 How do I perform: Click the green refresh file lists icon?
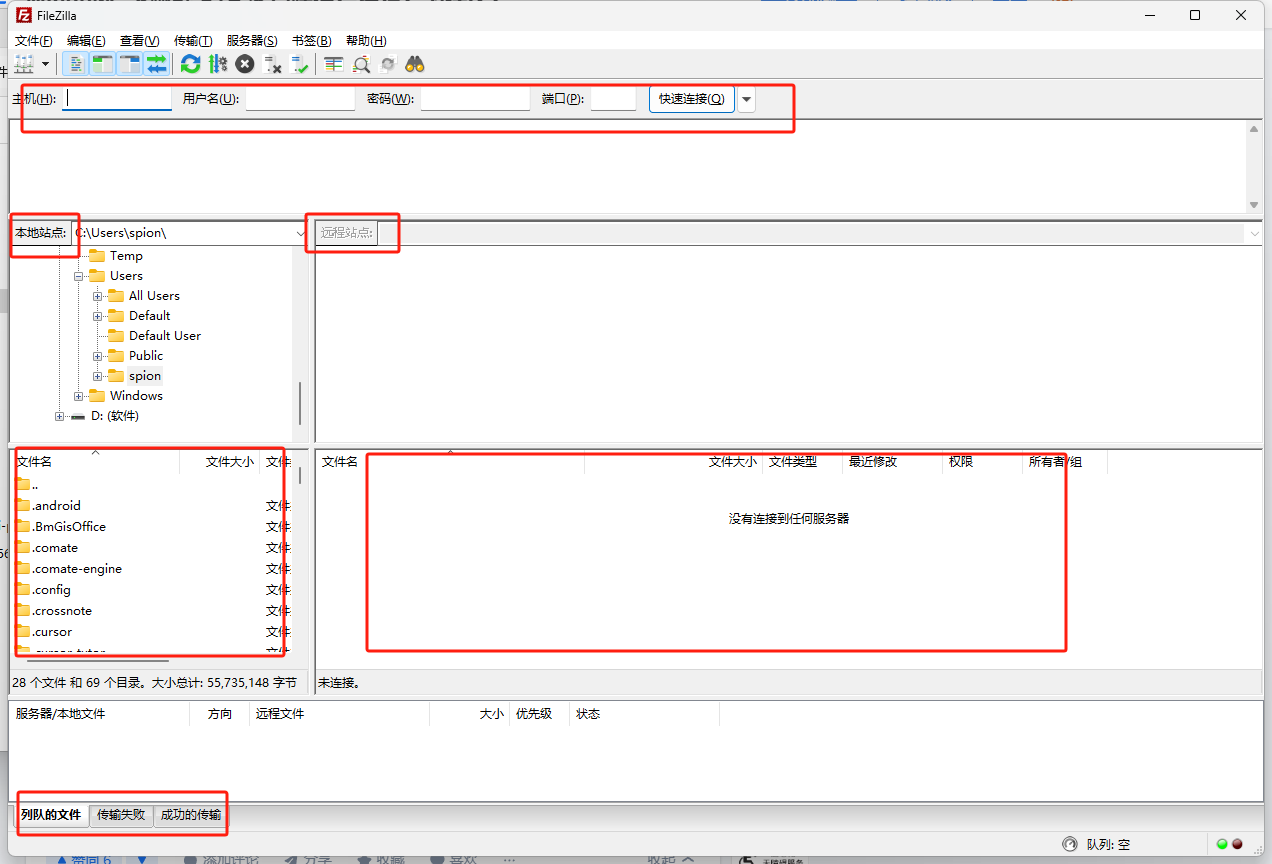[190, 64]
